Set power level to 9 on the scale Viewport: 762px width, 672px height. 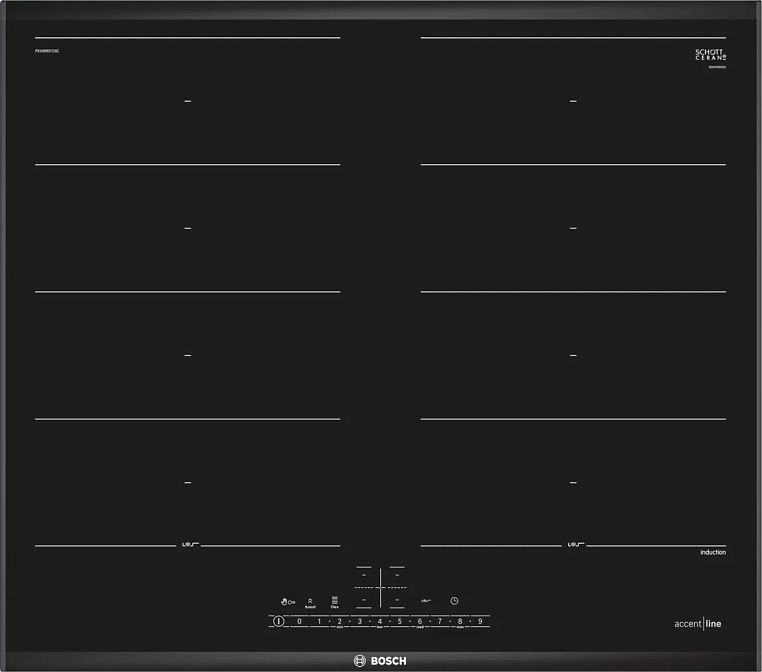click(480, 621)
